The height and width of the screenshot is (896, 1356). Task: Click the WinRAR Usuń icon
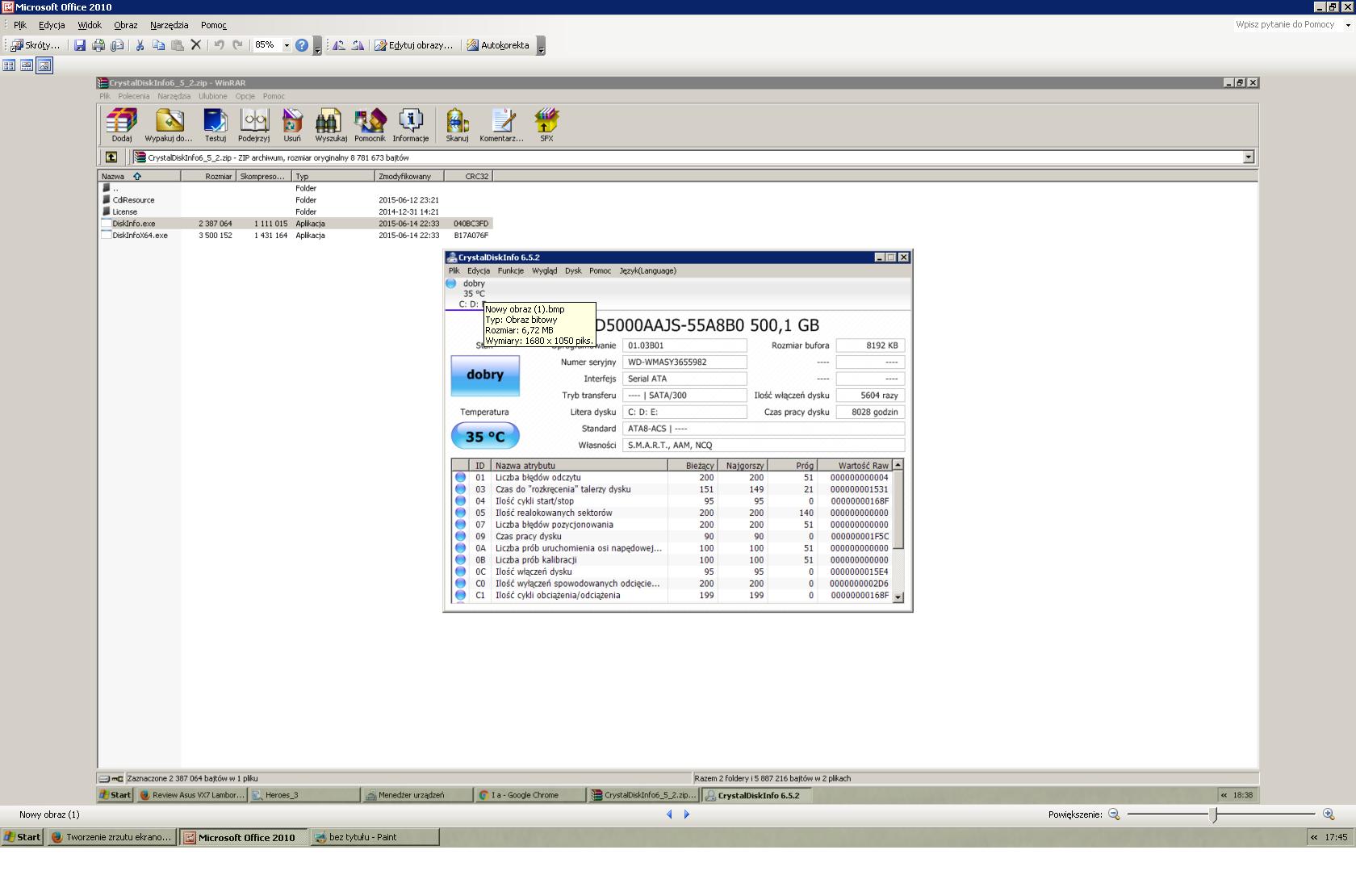pyautogui.click(x=292, y=125)
